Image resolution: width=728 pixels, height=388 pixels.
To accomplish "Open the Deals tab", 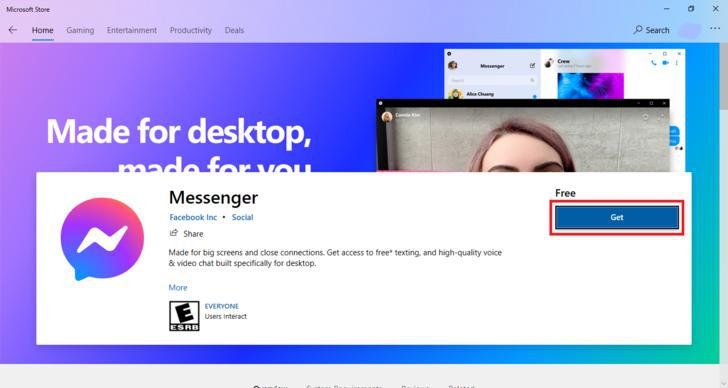I will pos(234,30).
